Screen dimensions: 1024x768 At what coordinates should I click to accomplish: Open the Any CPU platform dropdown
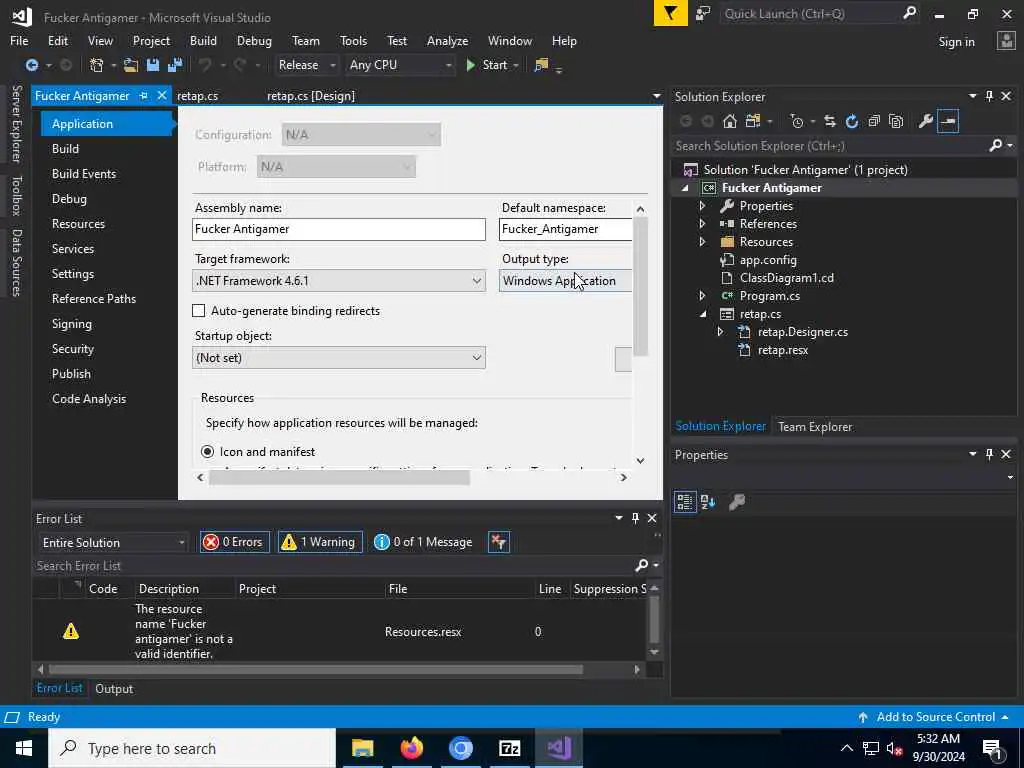[401, 65]
